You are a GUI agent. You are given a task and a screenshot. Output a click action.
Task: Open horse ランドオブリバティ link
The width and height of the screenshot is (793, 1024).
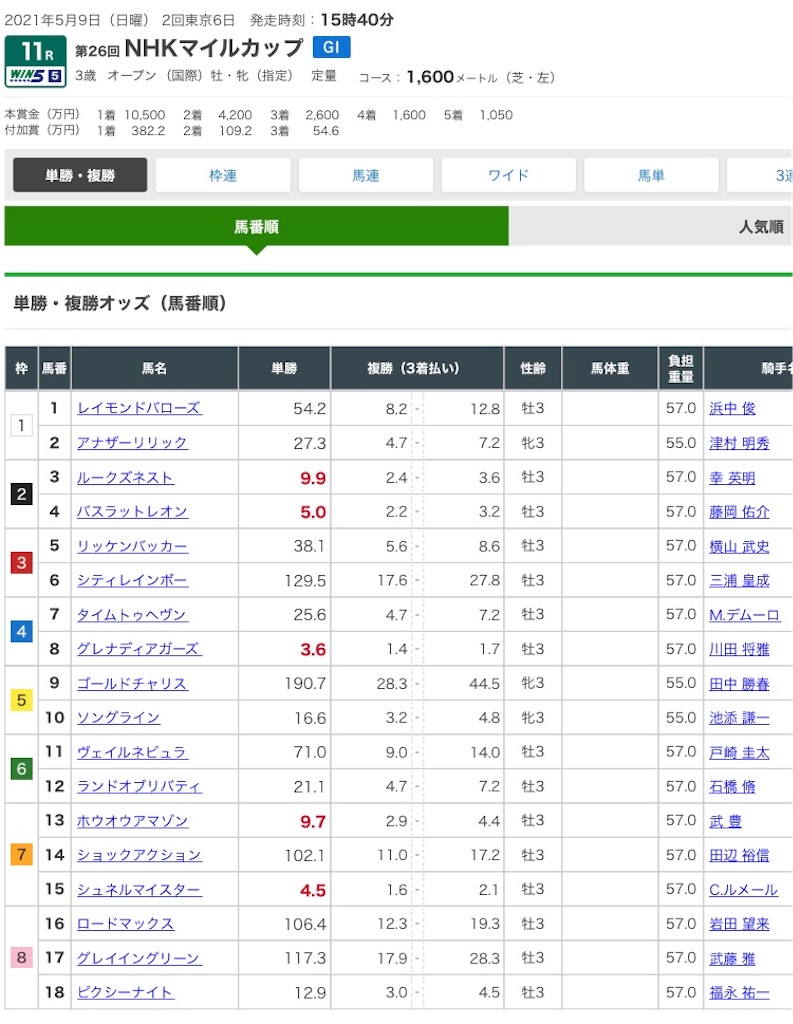[x=139, y=786]
